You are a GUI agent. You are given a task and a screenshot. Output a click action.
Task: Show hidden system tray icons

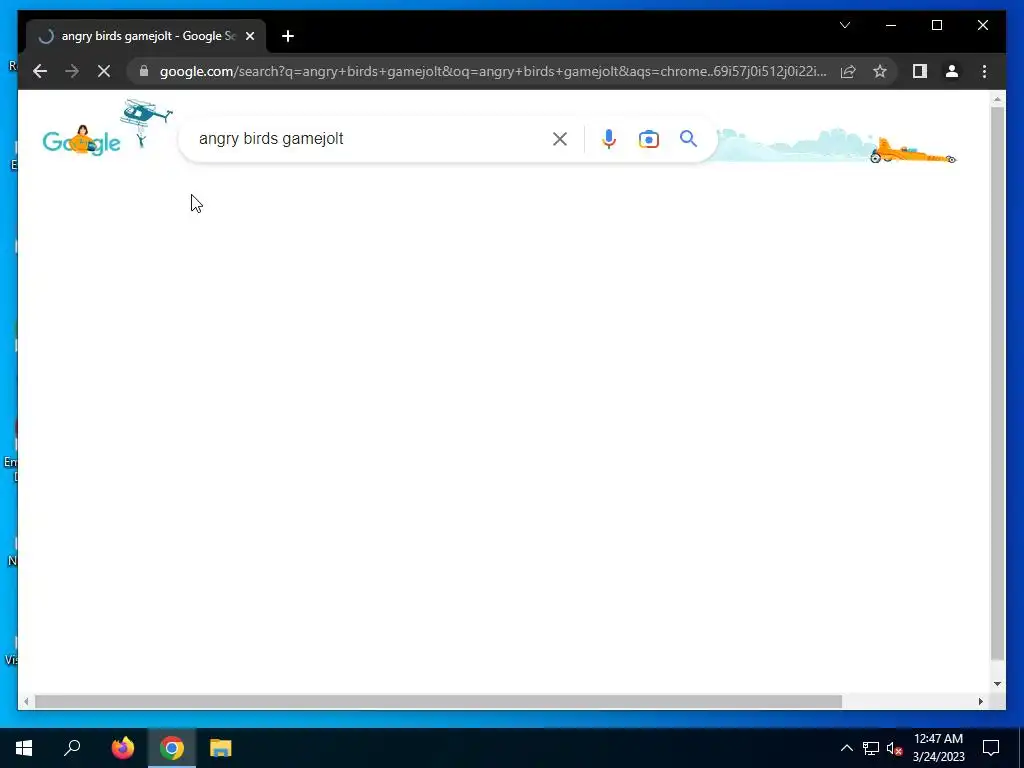pos(846,748)
